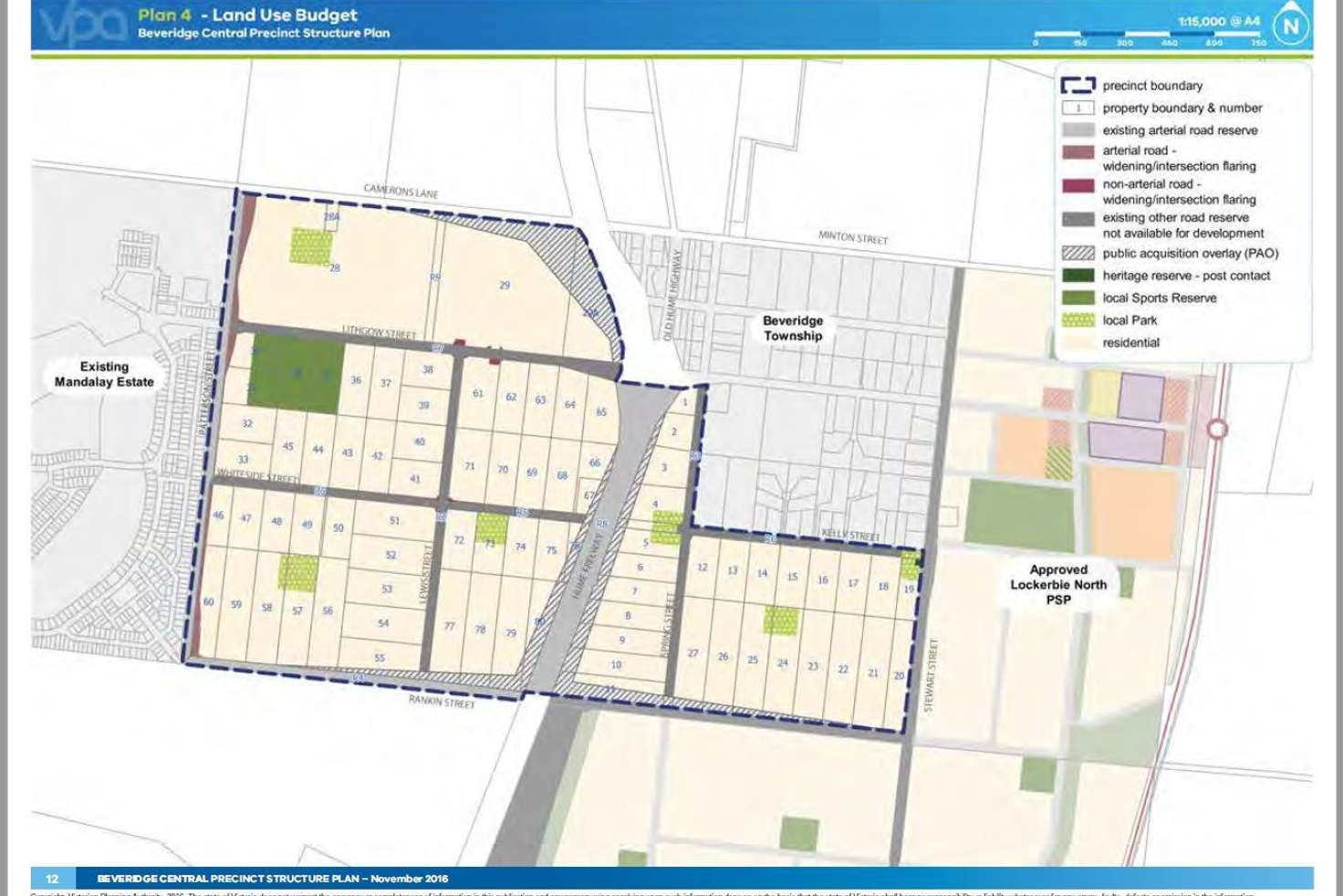Click property number 55
This screenshot has height=896, width=1343.
(380, 658)
